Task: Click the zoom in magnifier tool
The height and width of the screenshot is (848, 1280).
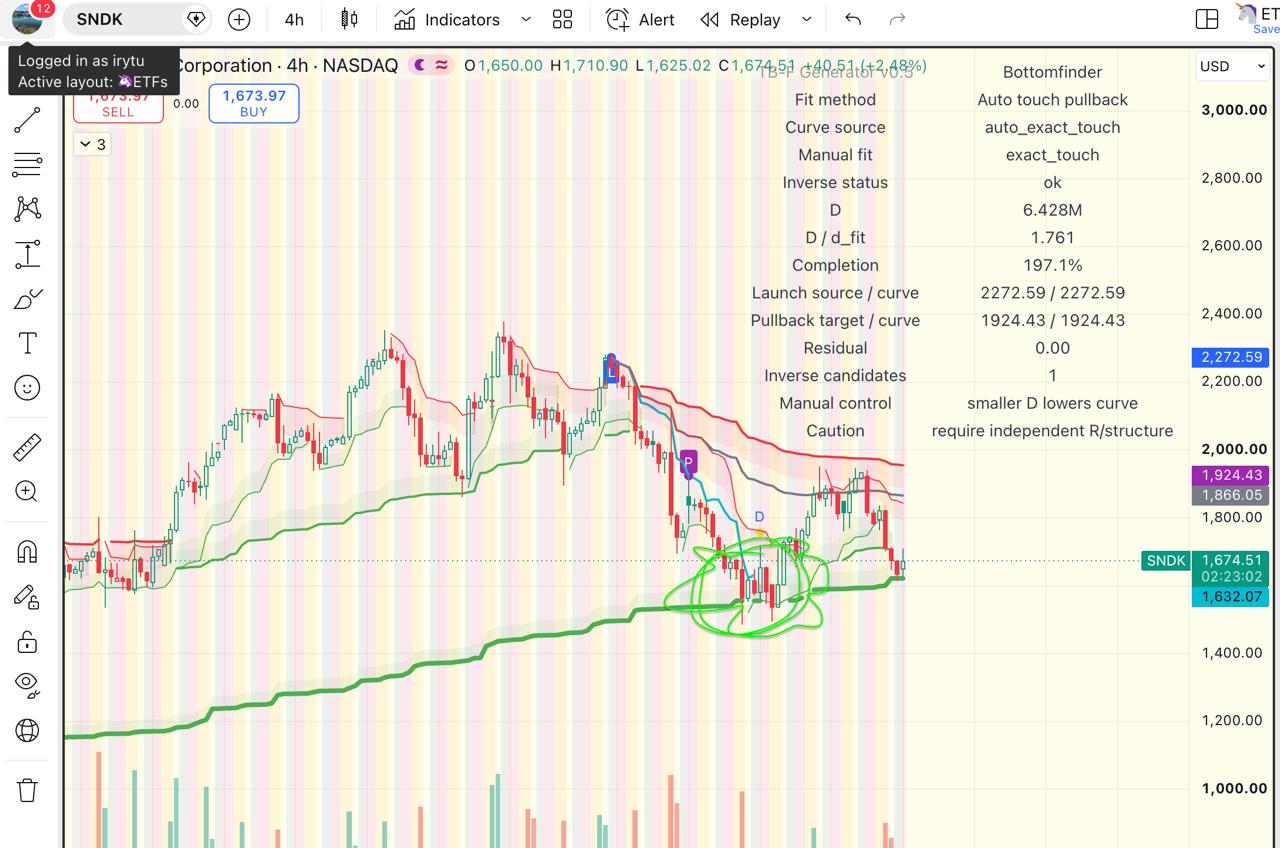Action: 27,491
